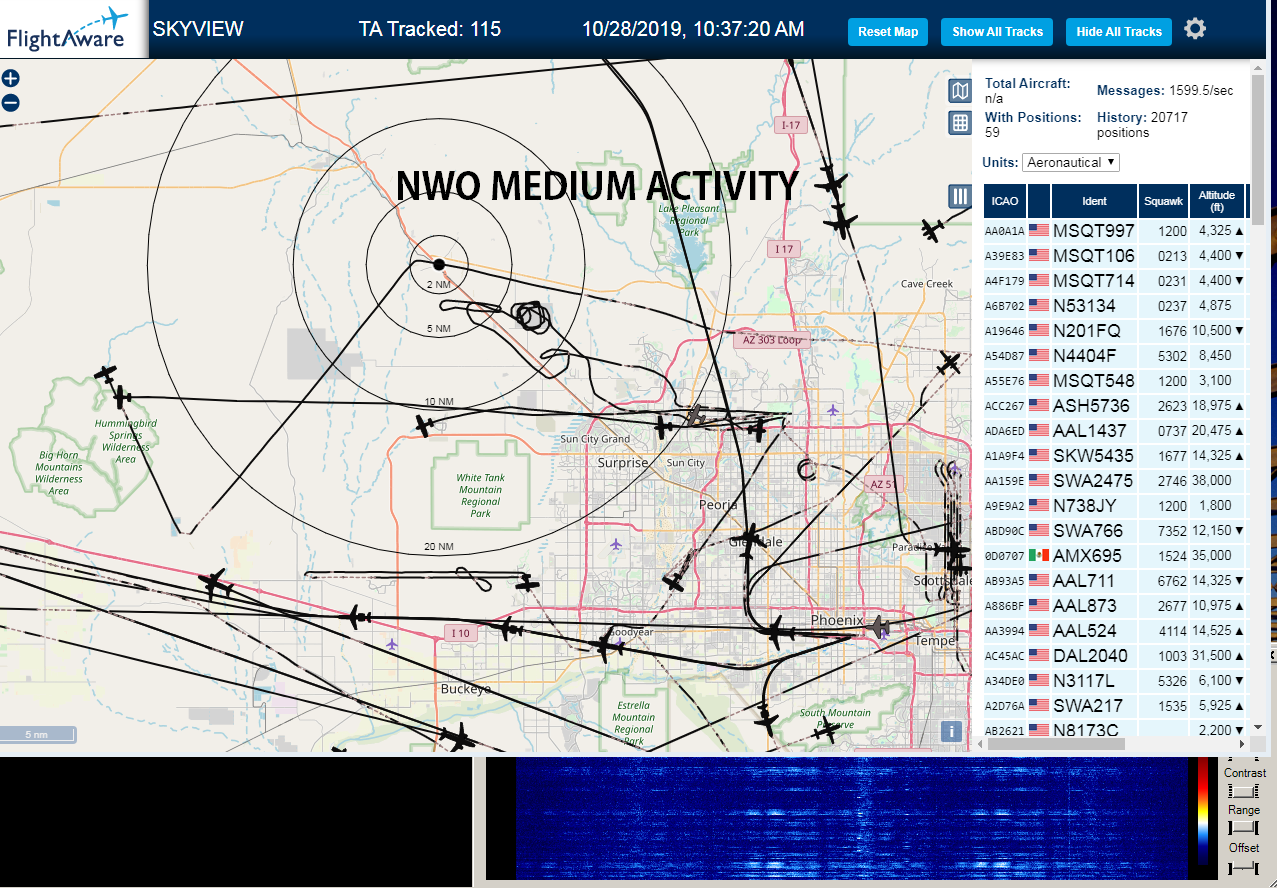
Task: Select the N4404F aircraft row
Action: point(1115,355)
